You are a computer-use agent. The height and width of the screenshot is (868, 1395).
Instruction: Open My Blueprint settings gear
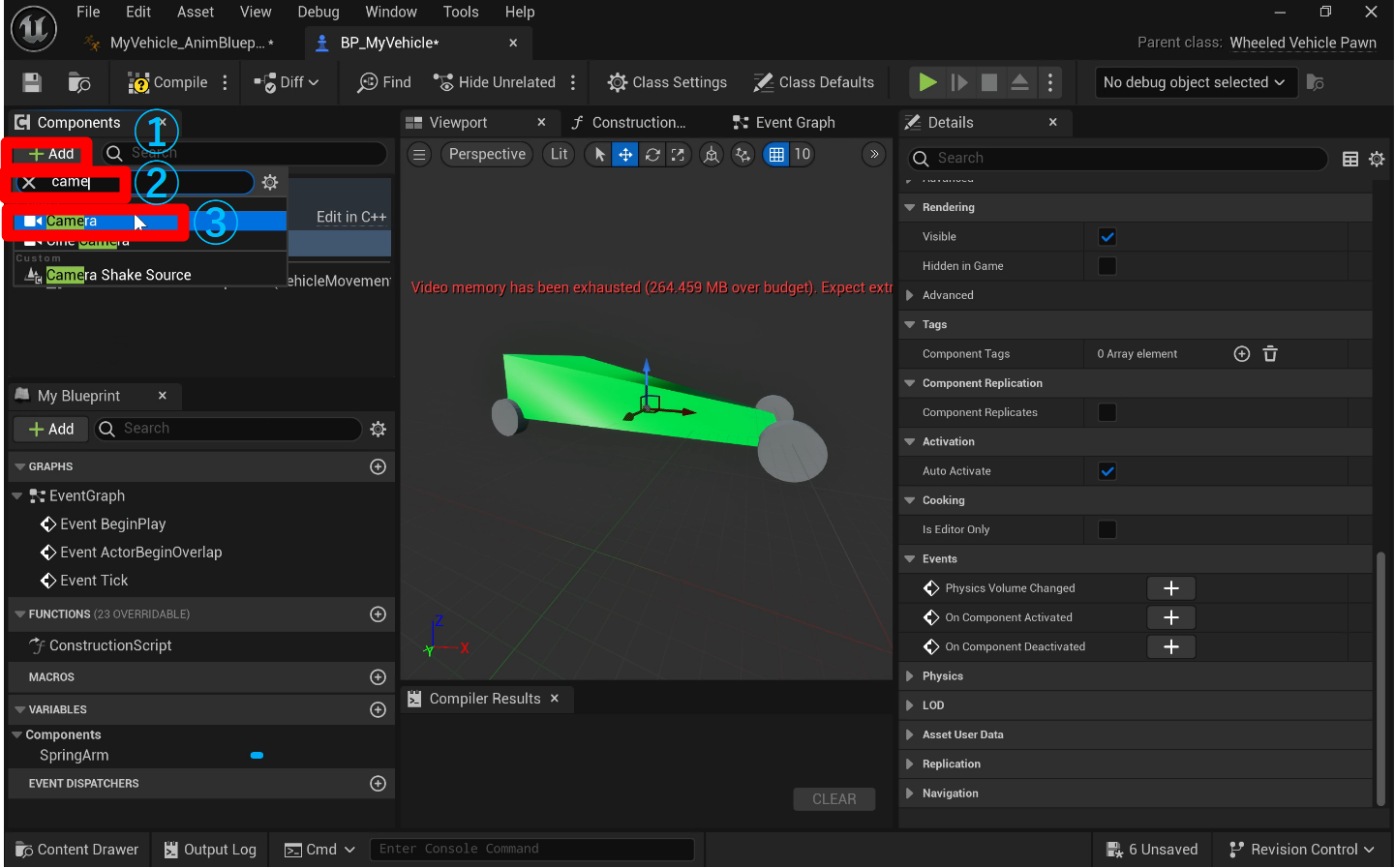coord(379,429)
